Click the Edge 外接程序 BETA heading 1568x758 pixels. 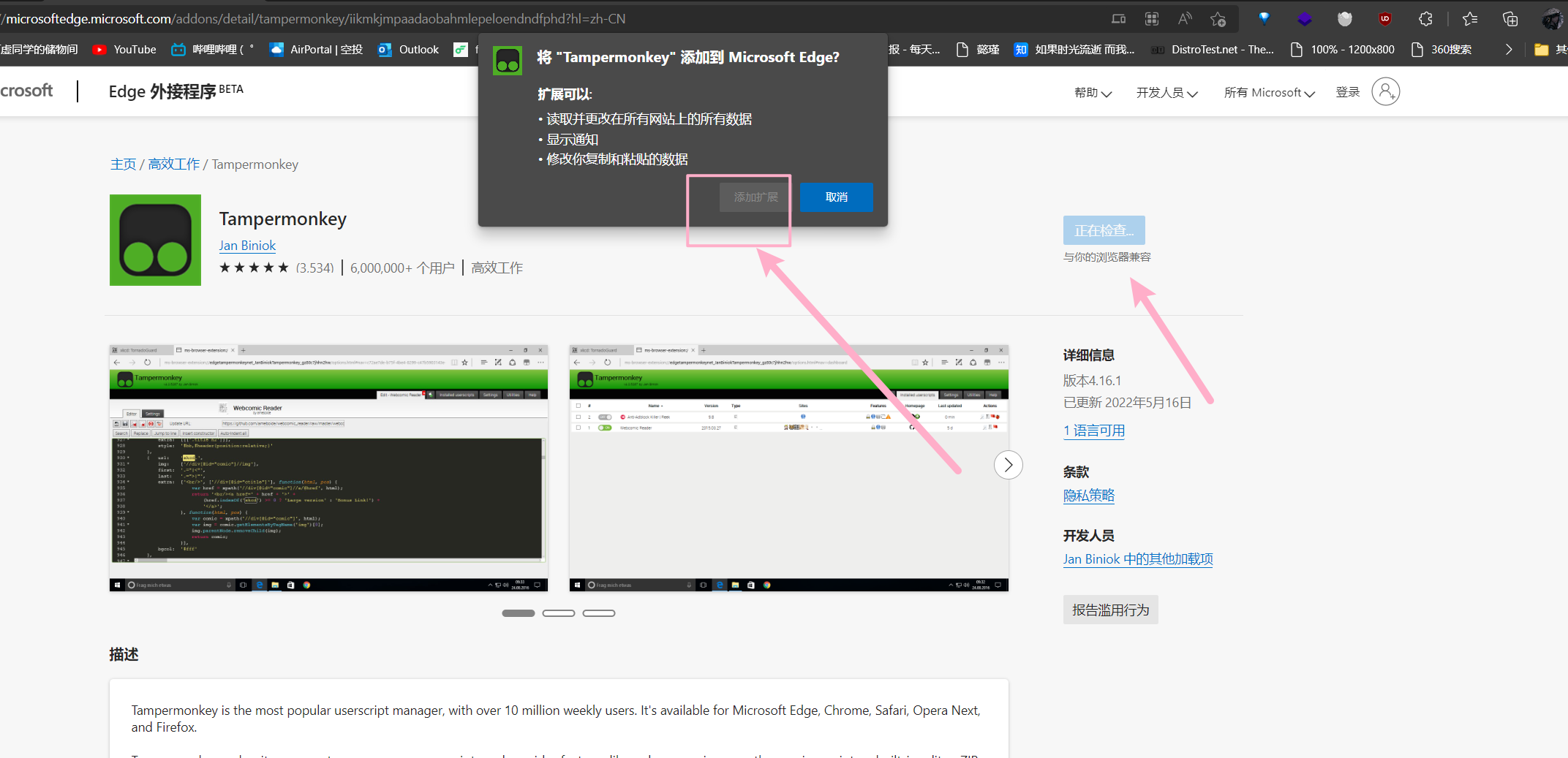pyautogui.click(x=176, y=91)
